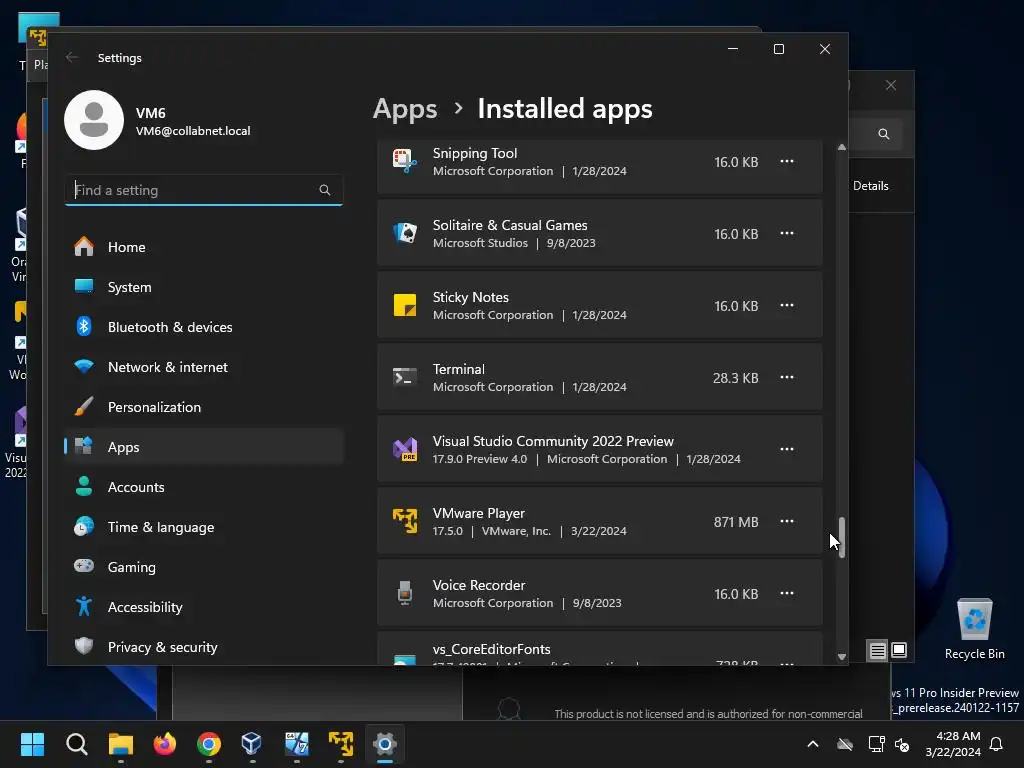The height and width of the screenshot is (768, 1024).
Task: Click the network display tray icon
Action: (x=876, y=744)
